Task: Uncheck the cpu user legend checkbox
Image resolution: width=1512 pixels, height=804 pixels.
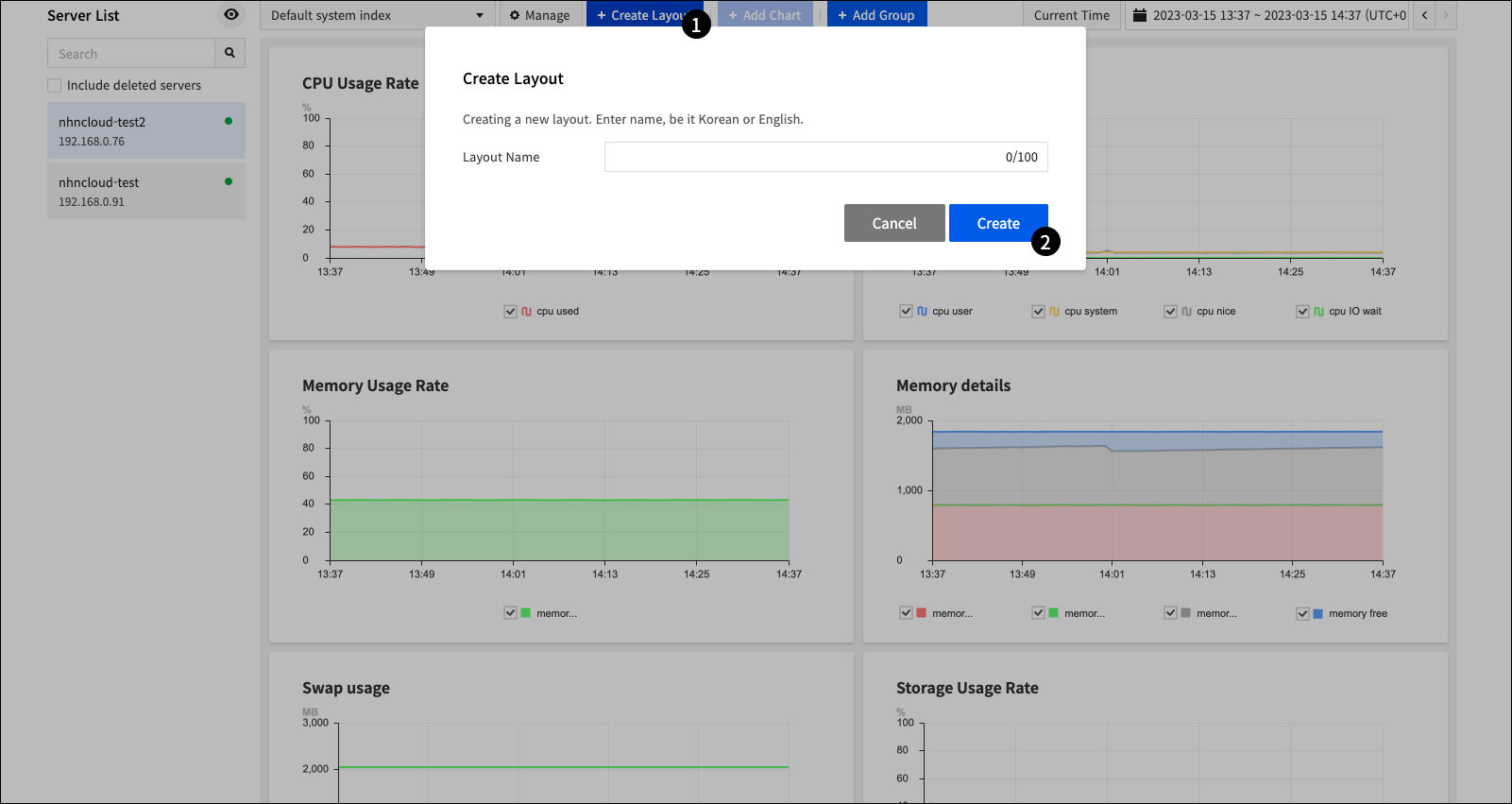Action: 907,311
